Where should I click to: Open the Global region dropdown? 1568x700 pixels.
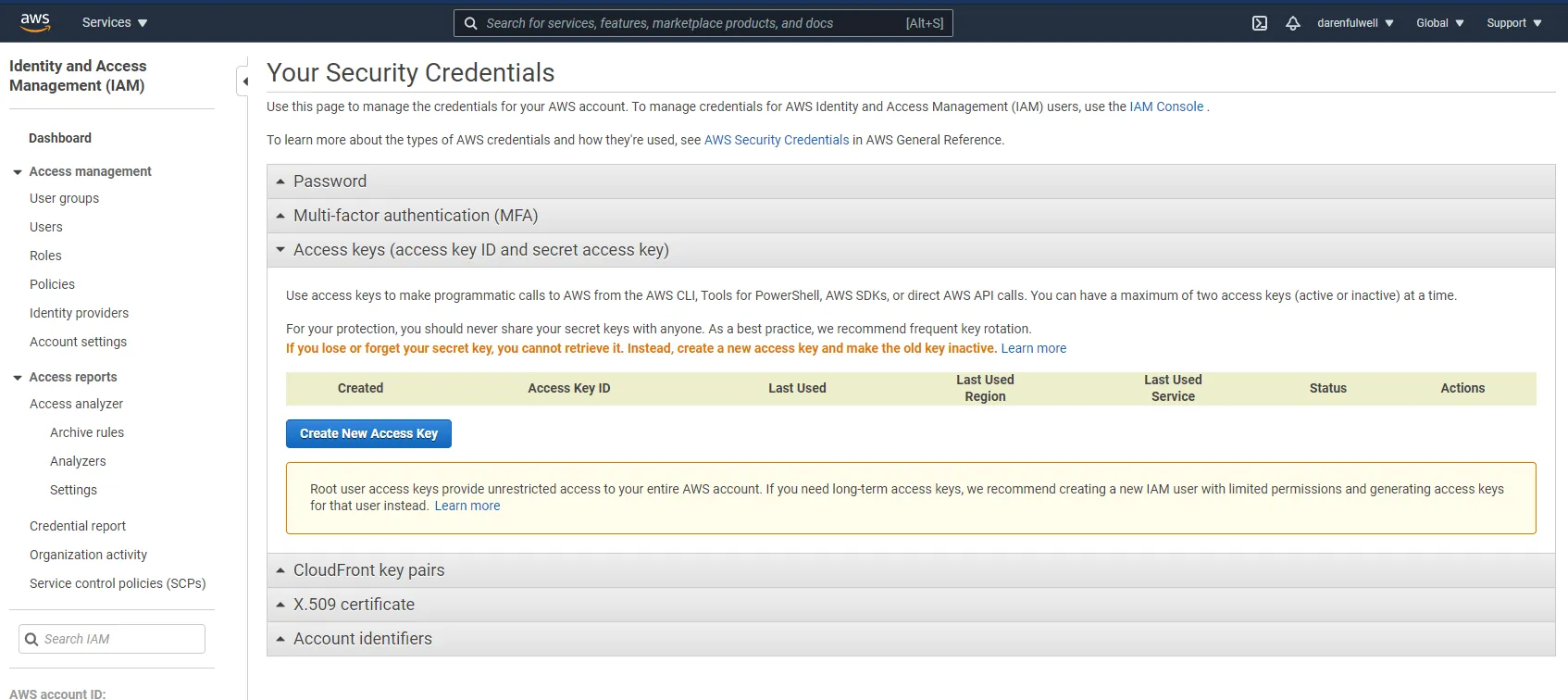click(1439, 23)
